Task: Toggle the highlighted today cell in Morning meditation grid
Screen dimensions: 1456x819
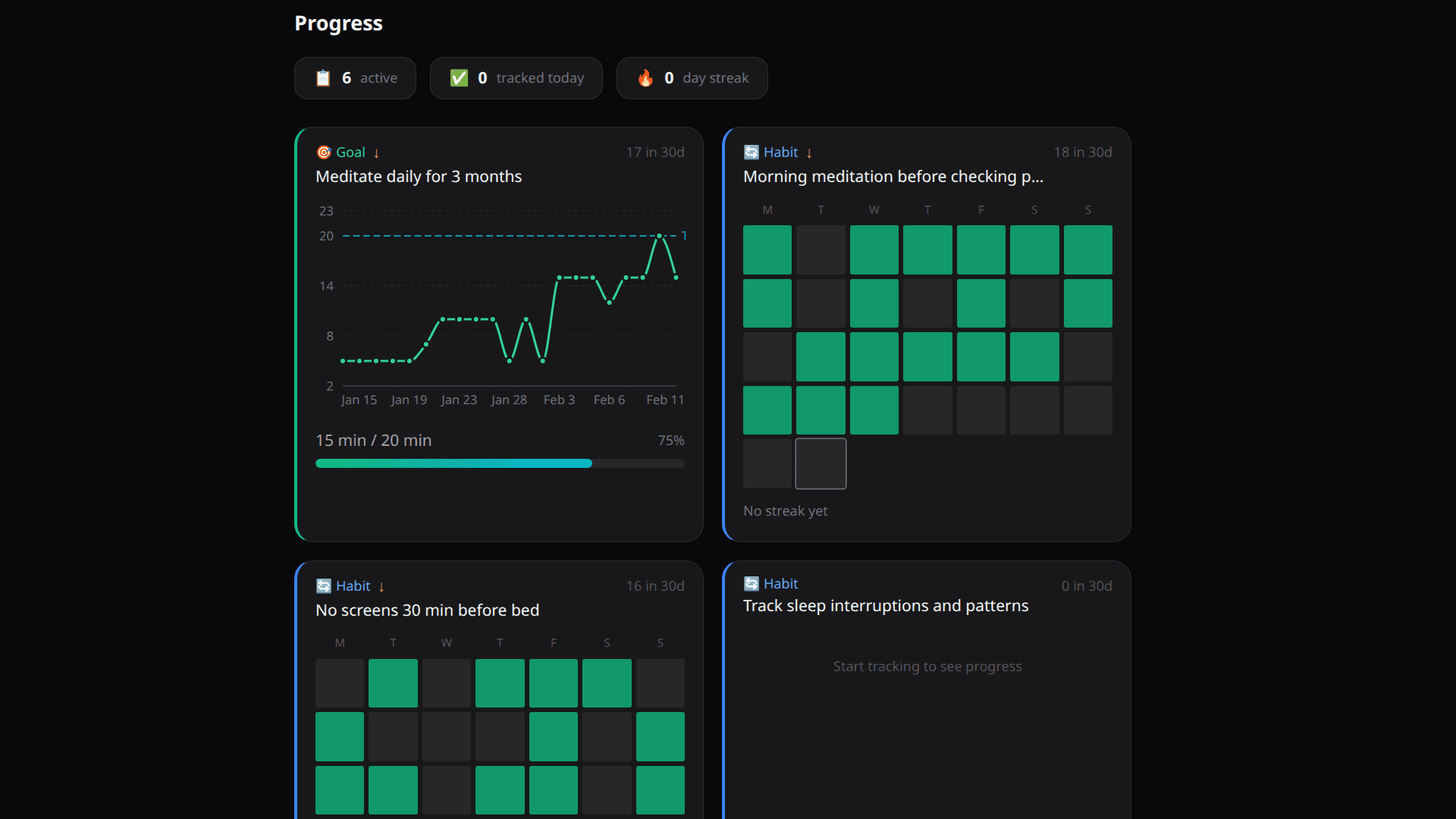Action: click(x=820, y=463)
